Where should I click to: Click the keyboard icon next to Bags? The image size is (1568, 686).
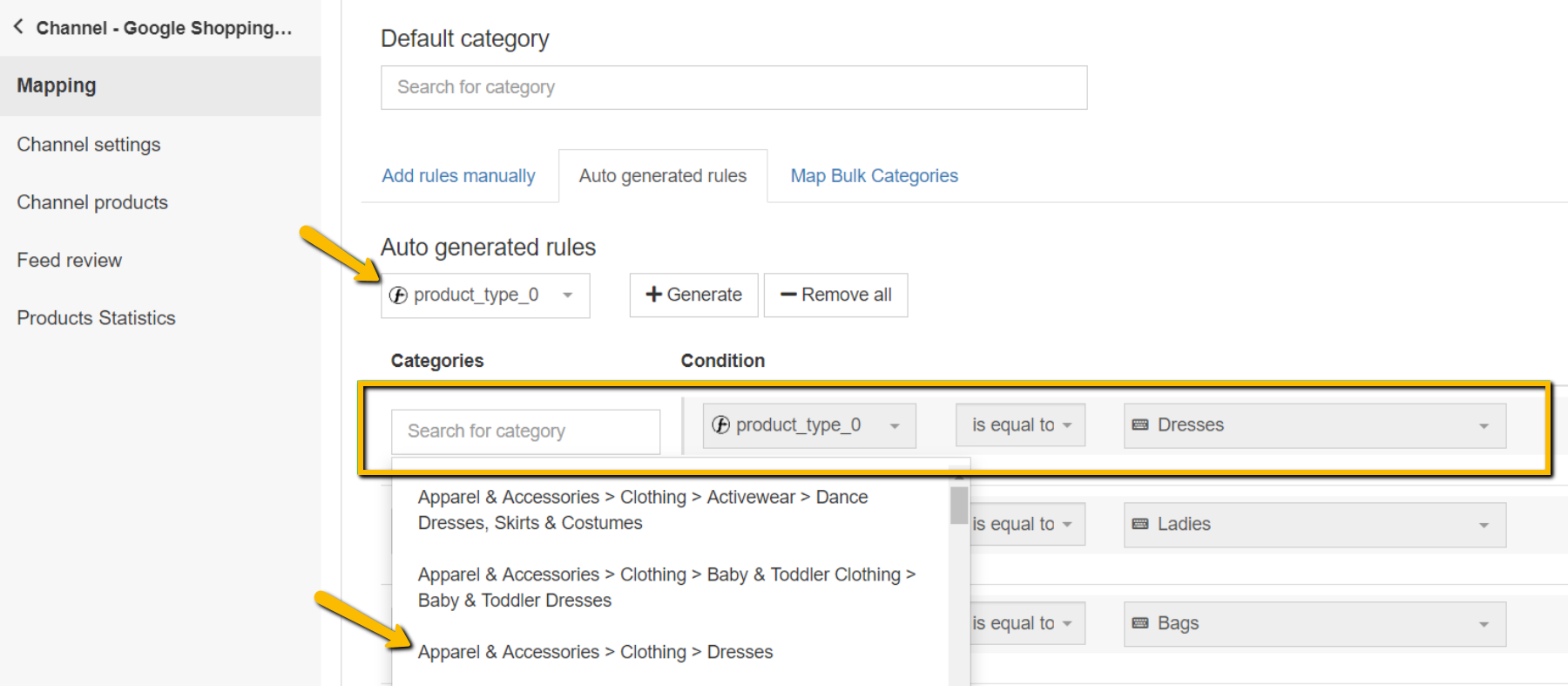(1140, 623)
